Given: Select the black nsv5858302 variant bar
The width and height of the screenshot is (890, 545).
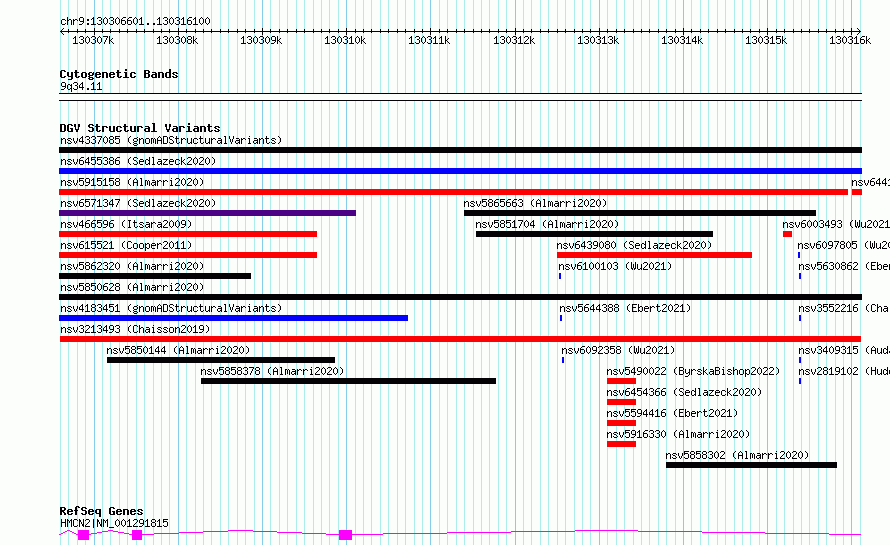Looking at the screenshot, I should click(752, 465).
